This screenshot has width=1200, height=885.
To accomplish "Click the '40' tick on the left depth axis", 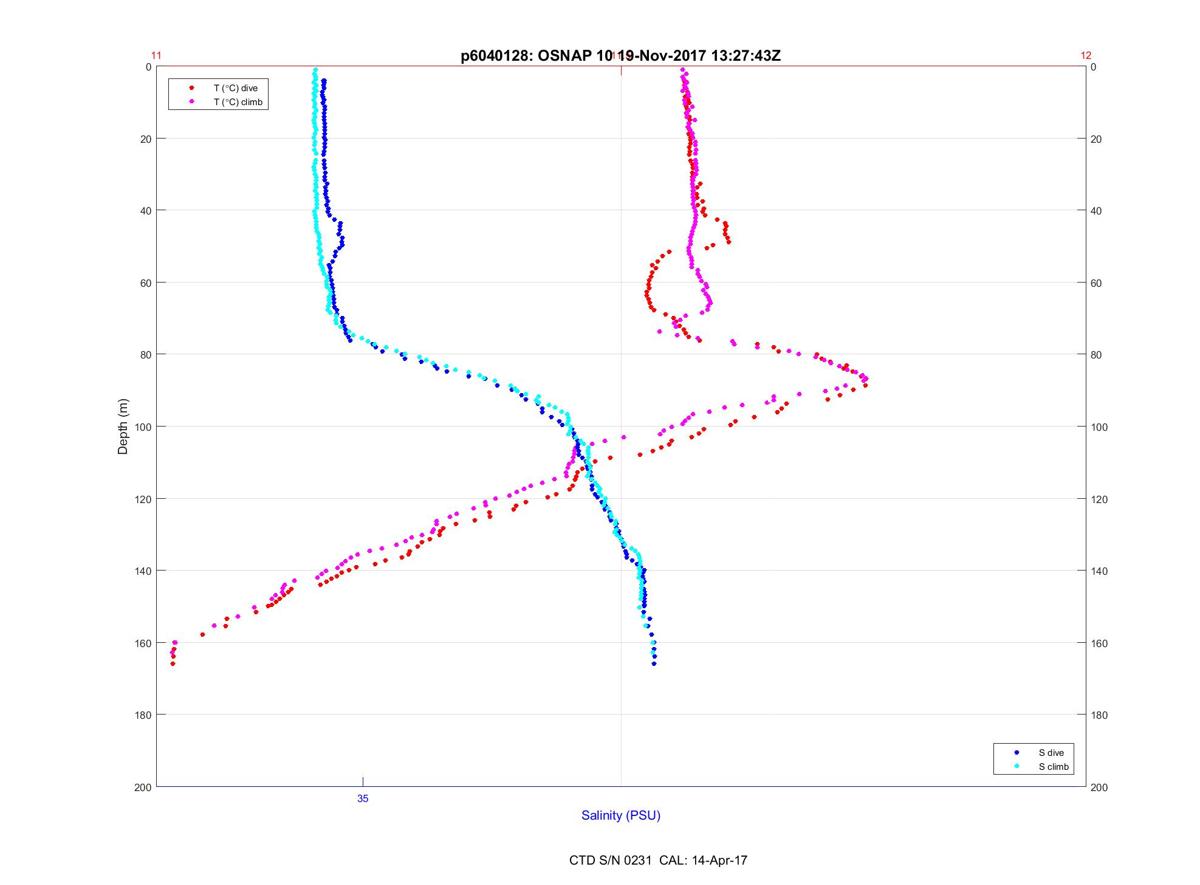I will click(x=144, y=211).
